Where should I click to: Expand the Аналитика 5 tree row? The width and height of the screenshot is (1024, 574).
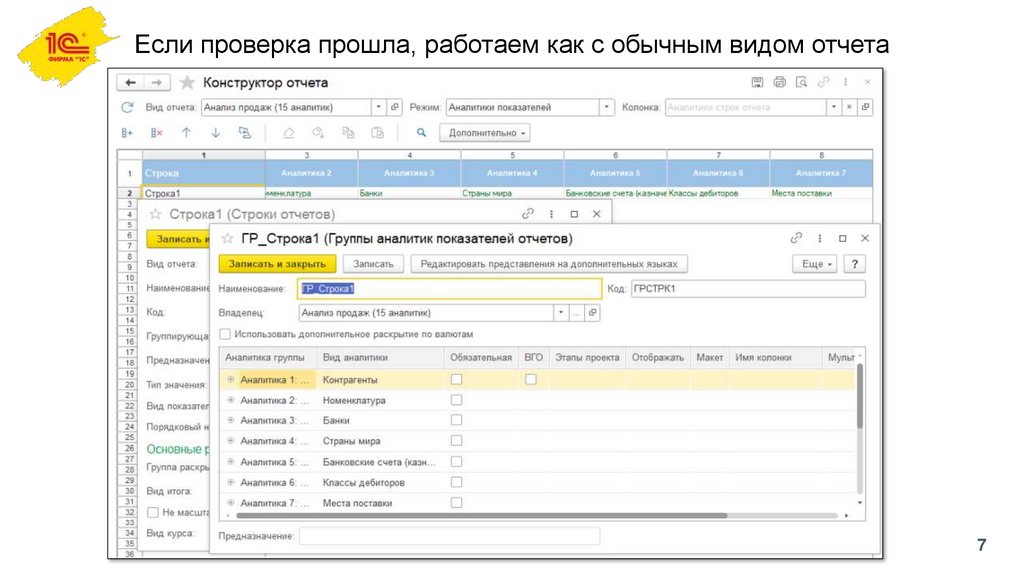coord(231,462)
